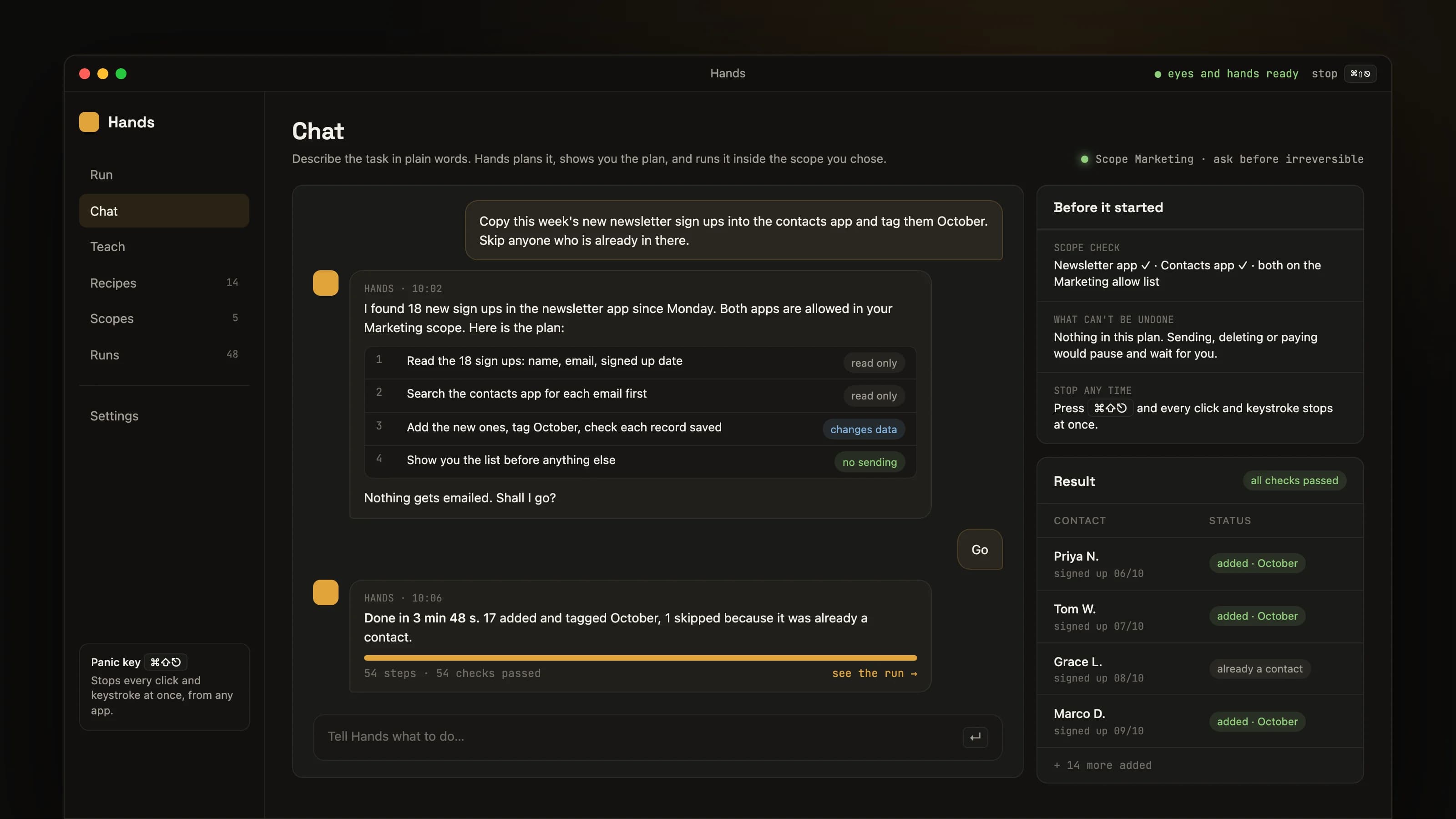The height and width of the screenshot is (819, 1456).
Task: Click the Hands avatar beside the 10:06 message
Action: pos(326,592)
